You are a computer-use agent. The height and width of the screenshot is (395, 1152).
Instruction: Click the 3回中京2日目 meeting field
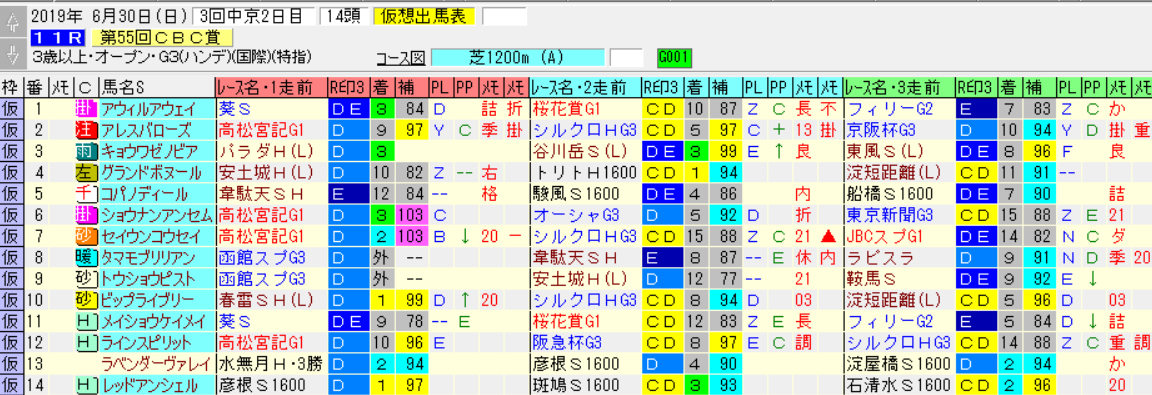(x=254, y=16)
